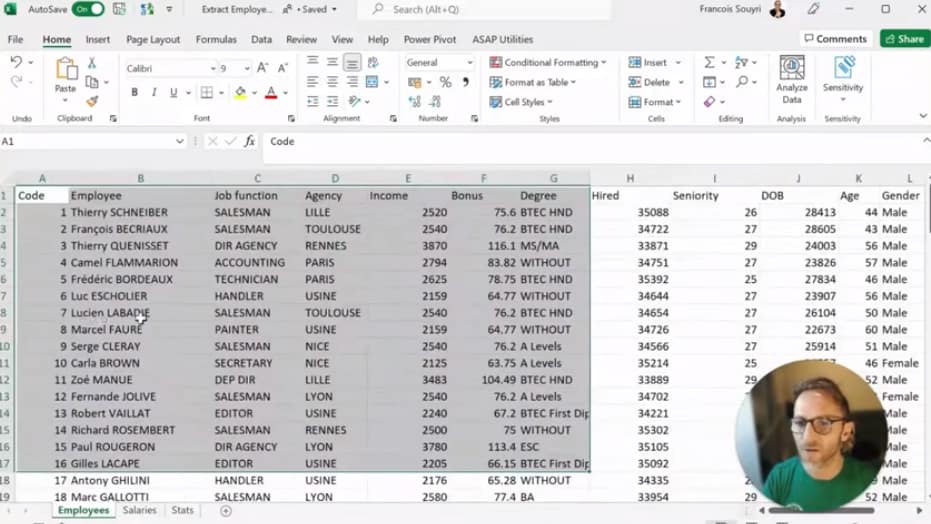This screenshot has height=524, width=931.
Task: Apply the yellow Fill Color swatch
Action: (239, 93)
